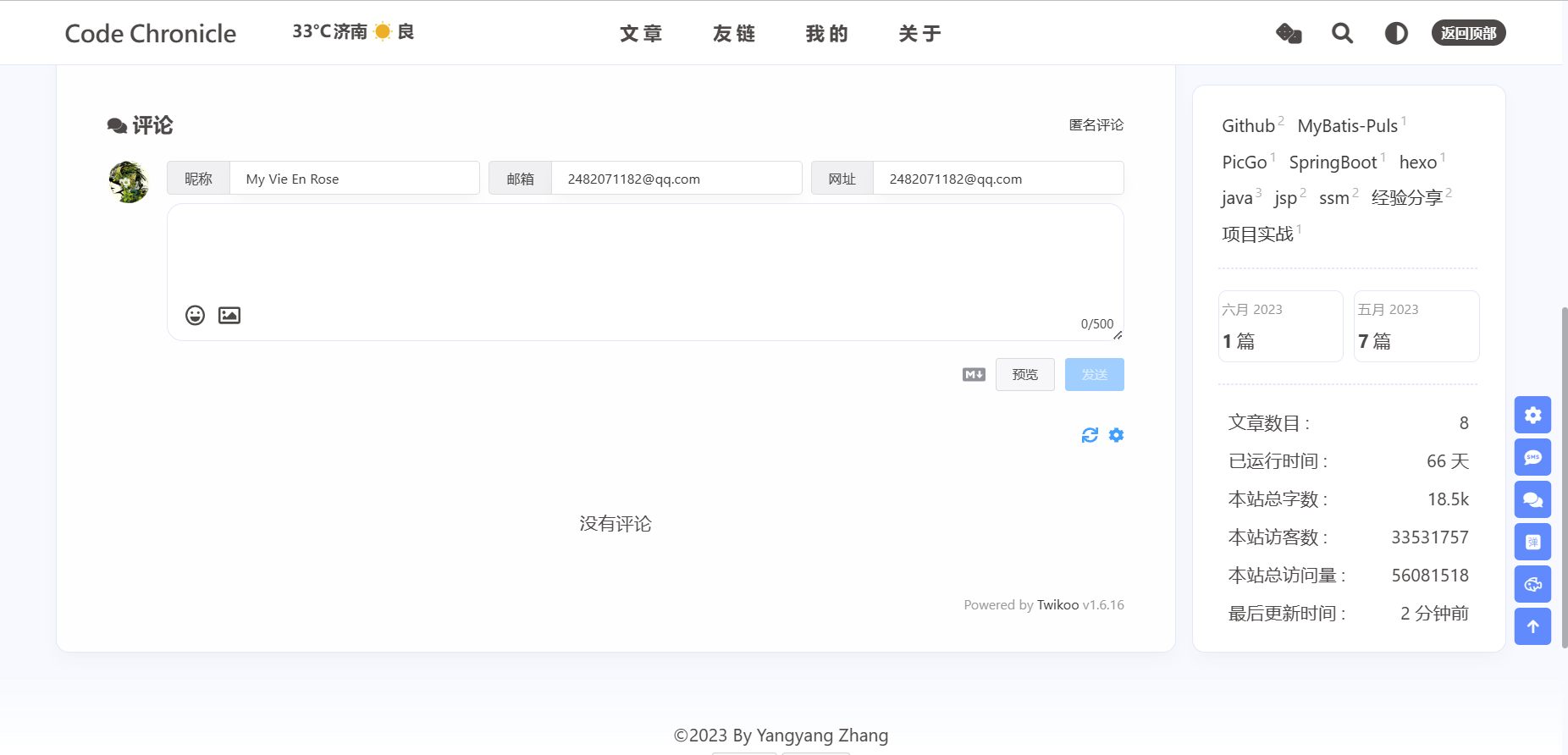Open Twikoo admin gear icon
This screenshot has width=1568, height=755.
tap(1116, 435)
